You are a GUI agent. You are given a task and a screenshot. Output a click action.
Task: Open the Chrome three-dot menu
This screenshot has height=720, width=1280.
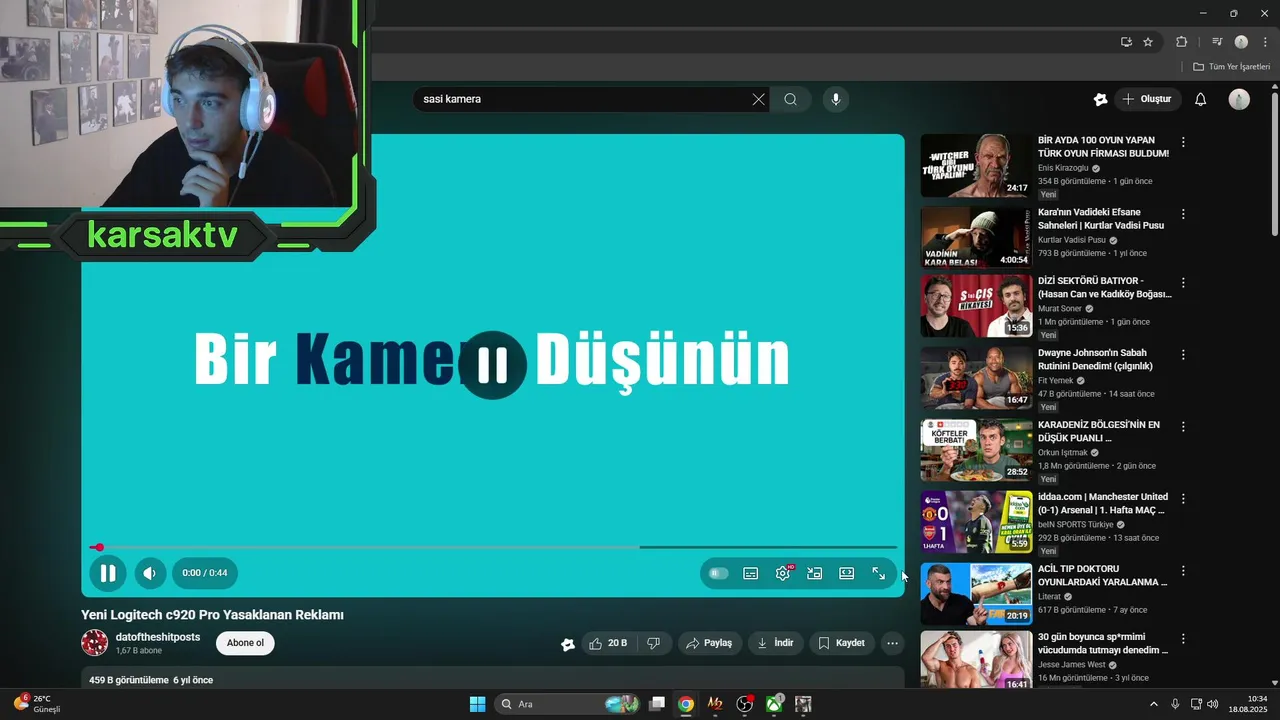(x=1265, y=42)
